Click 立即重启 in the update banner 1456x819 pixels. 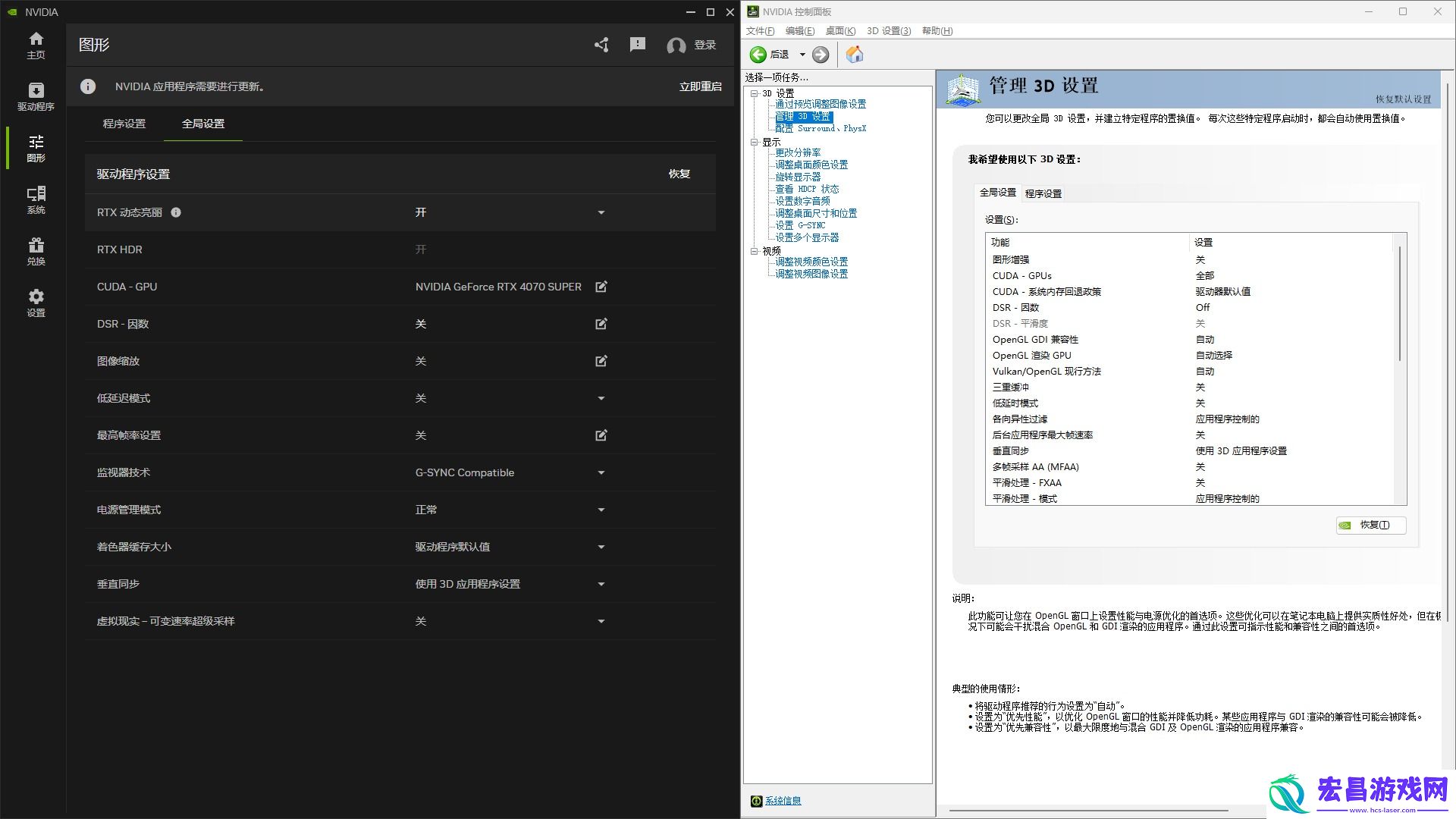(701, 86)
